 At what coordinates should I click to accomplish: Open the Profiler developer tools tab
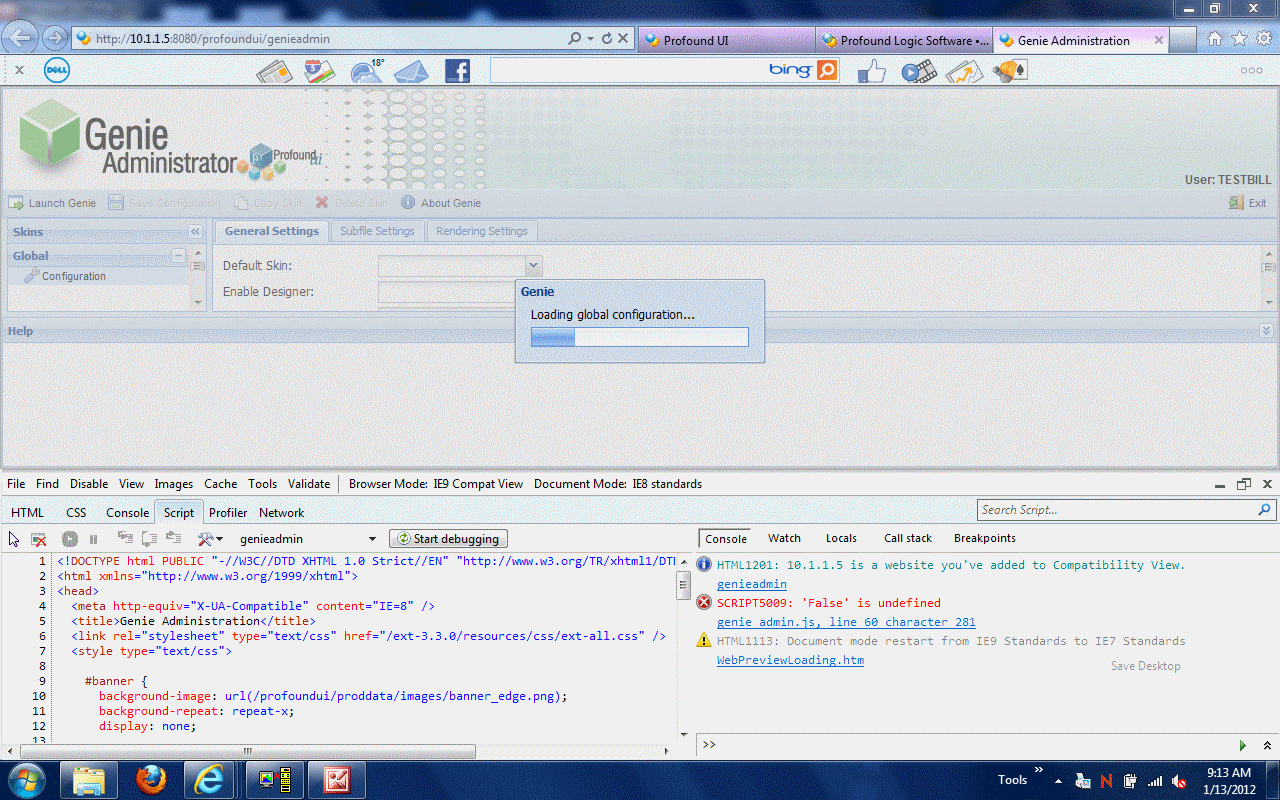click(x=228, y=512)
